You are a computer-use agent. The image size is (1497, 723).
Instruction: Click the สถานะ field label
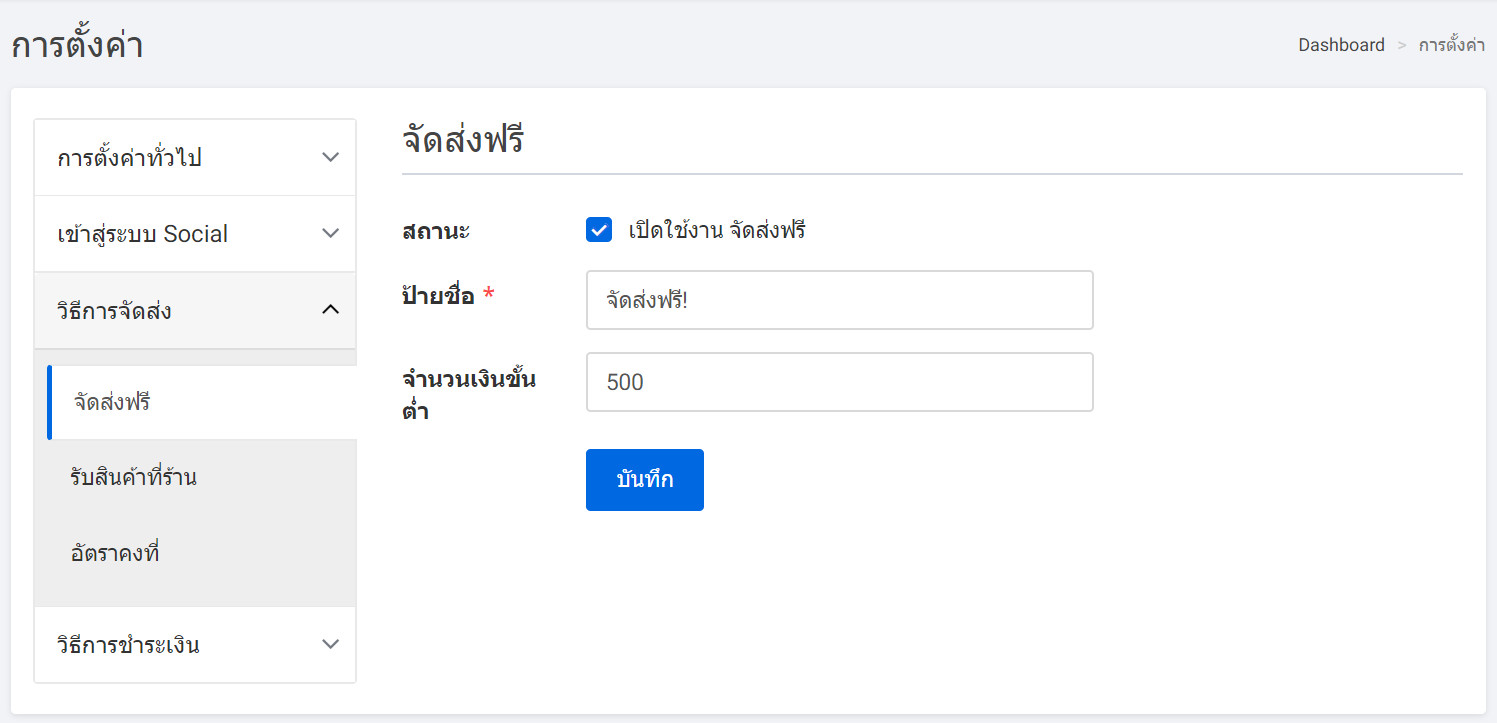(x=436, y=231)
